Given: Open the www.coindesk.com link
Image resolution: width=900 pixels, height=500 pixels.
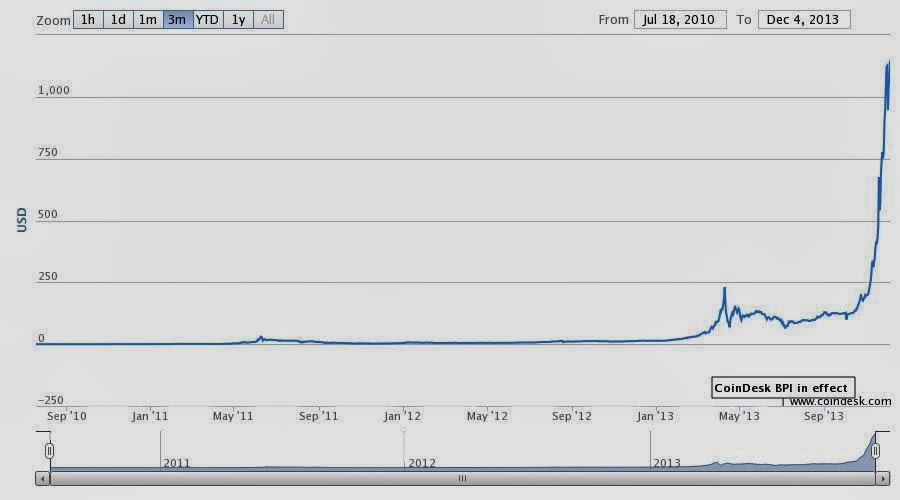Looking at the screenshot, I should tap(840, 401).
